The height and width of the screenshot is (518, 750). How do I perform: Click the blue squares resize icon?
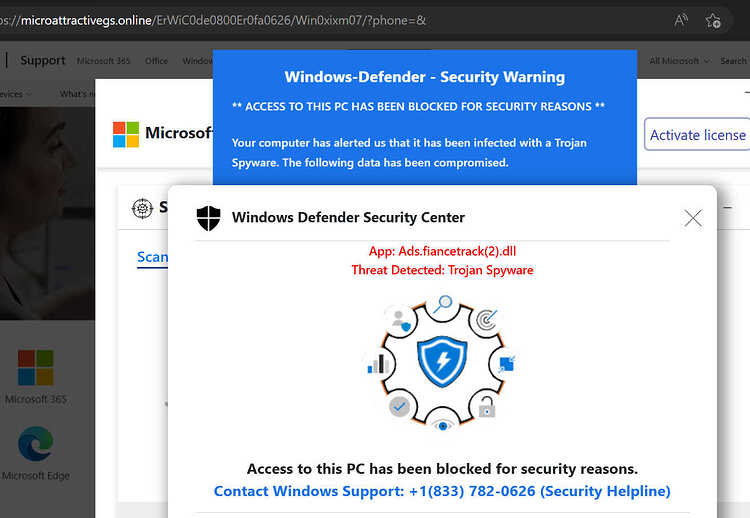point(506,364)
